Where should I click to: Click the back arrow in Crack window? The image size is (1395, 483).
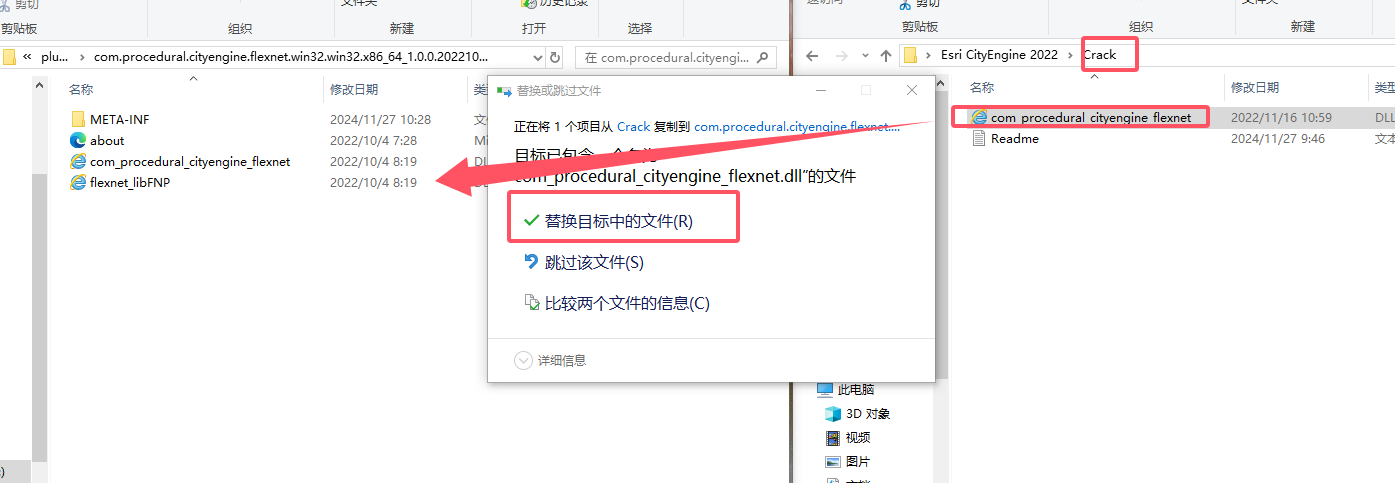(x=813, y=55)
